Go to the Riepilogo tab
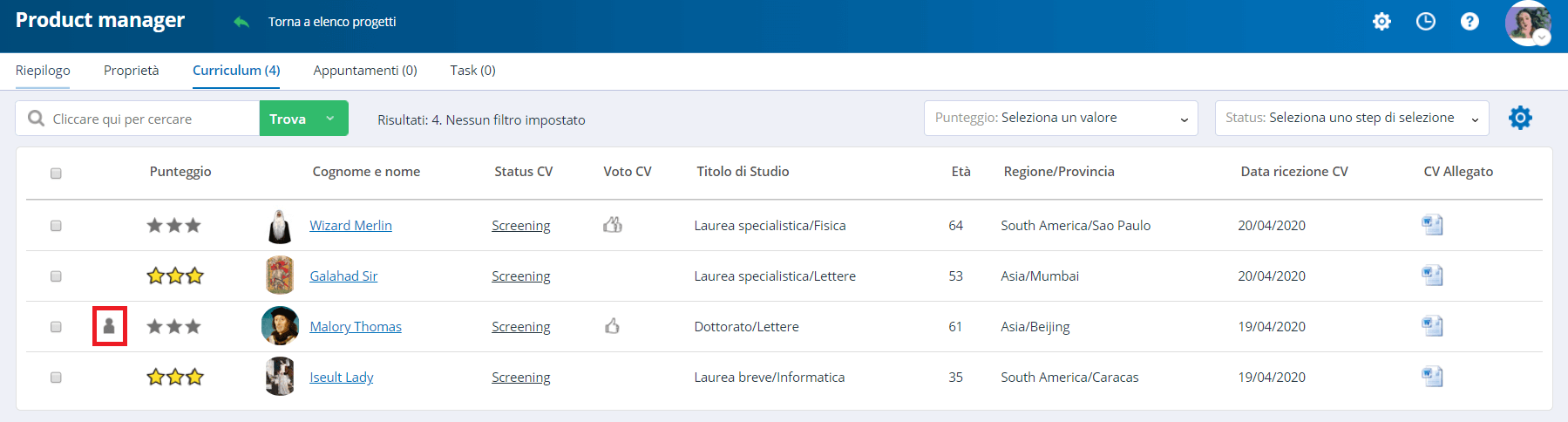The image size is (1568, 422). coord(43,71)
